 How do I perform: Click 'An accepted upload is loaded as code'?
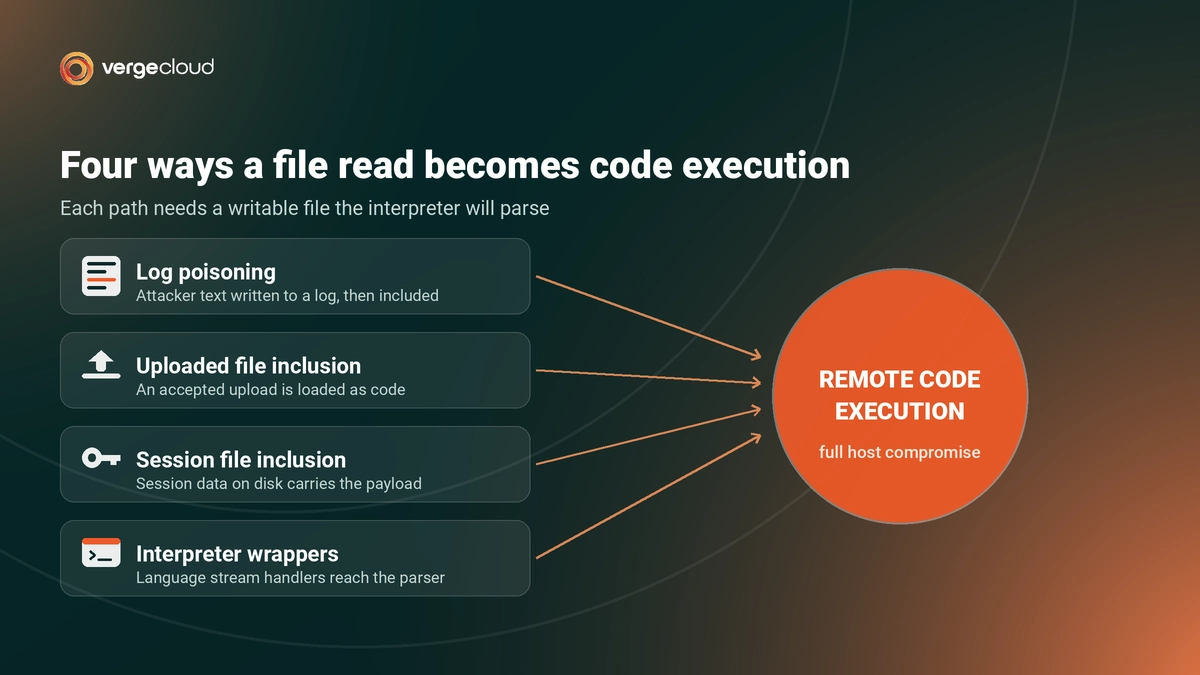270,390
